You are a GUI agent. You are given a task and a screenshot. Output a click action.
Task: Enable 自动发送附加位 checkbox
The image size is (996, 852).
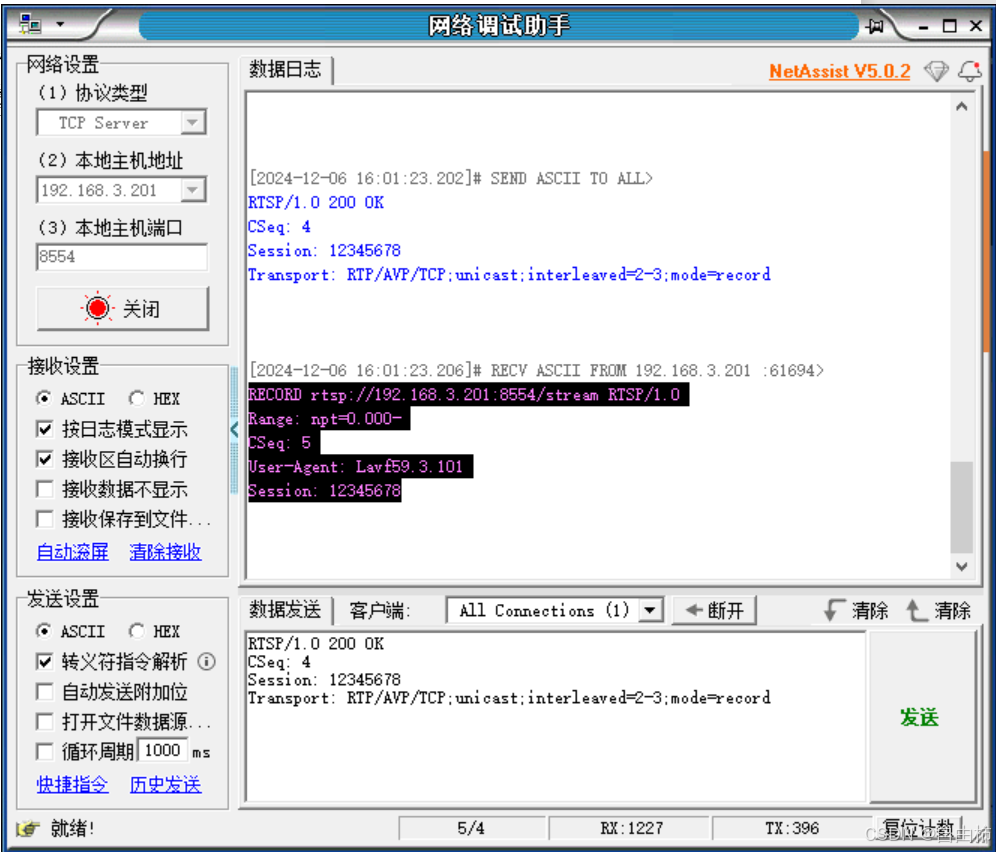(44, 692)
